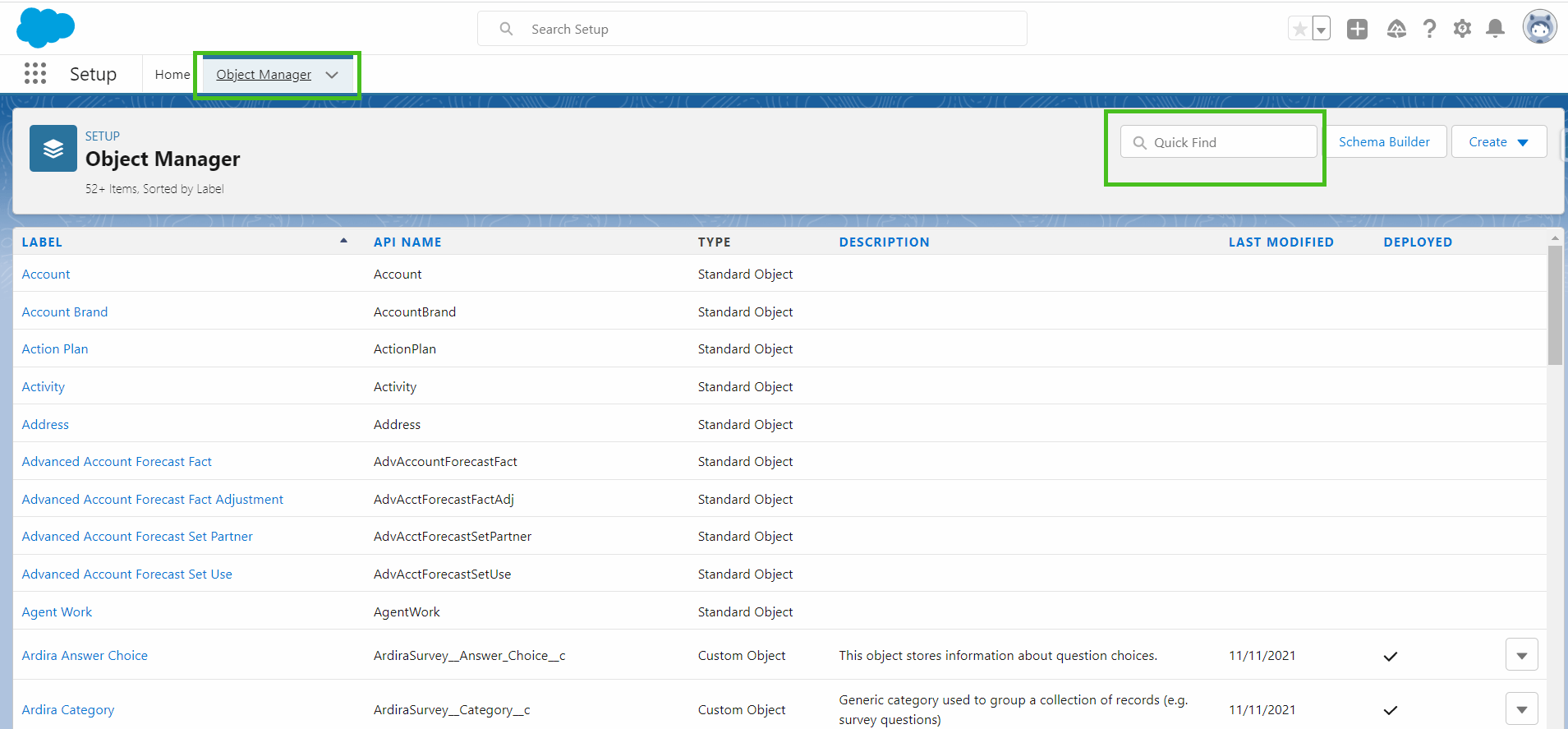
Task: Expand the favorites list dropdown arrow
Action: click(1321, 30)
